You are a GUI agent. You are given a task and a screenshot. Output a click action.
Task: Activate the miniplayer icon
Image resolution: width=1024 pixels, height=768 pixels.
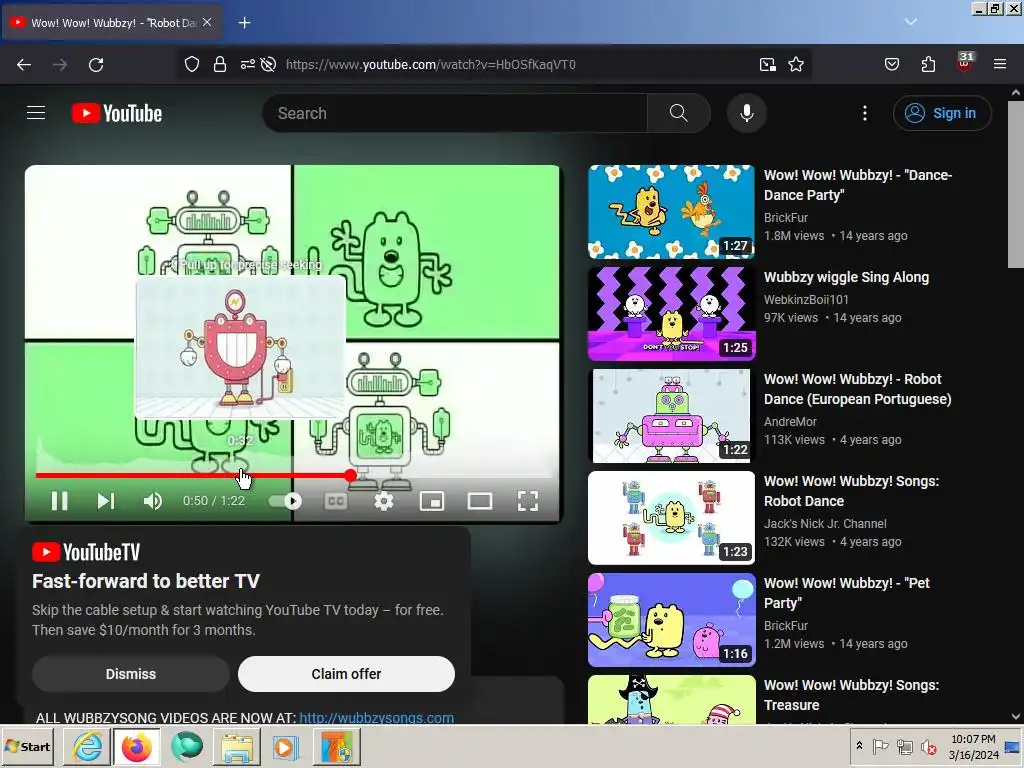(432, 501)
